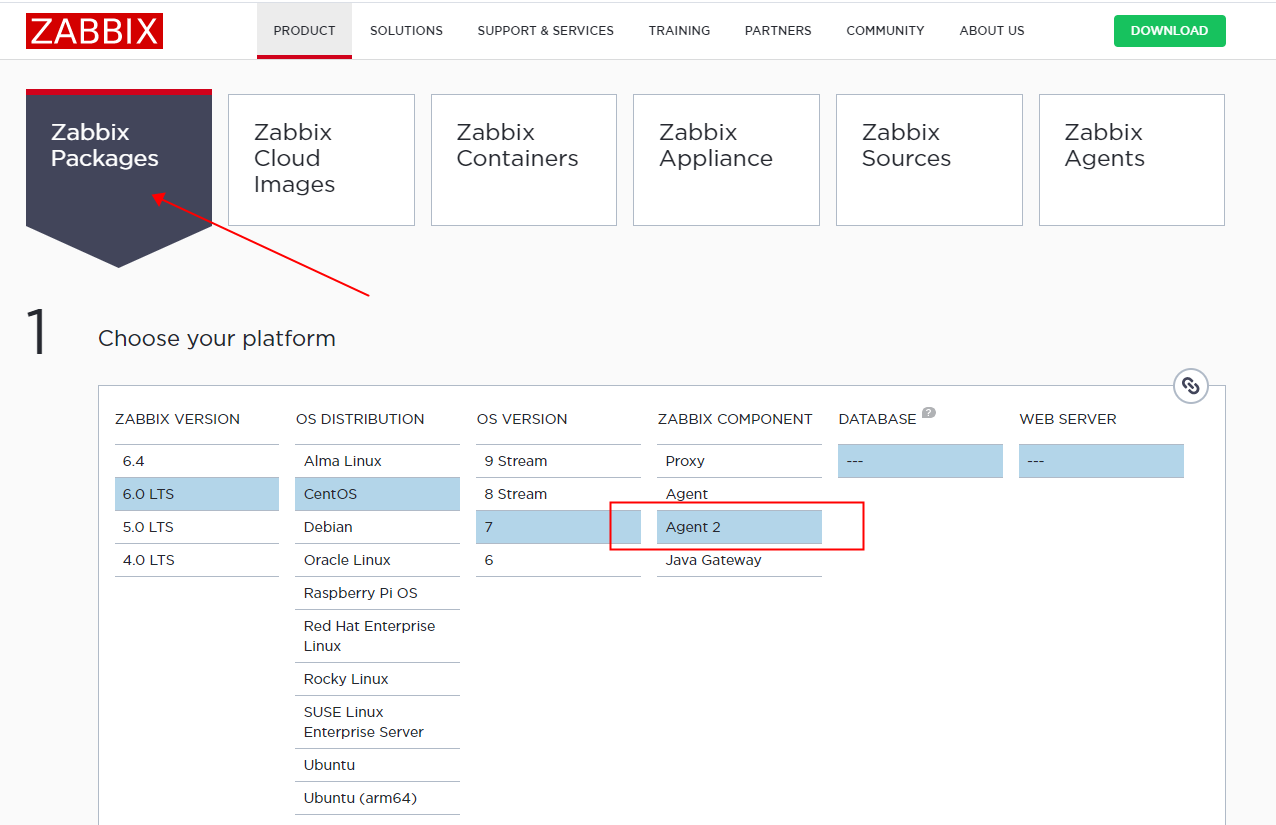The height and width of the screenshot is (825, 1276).
Task: Choose the Java Gateway component
Action: tap(739, 560)
